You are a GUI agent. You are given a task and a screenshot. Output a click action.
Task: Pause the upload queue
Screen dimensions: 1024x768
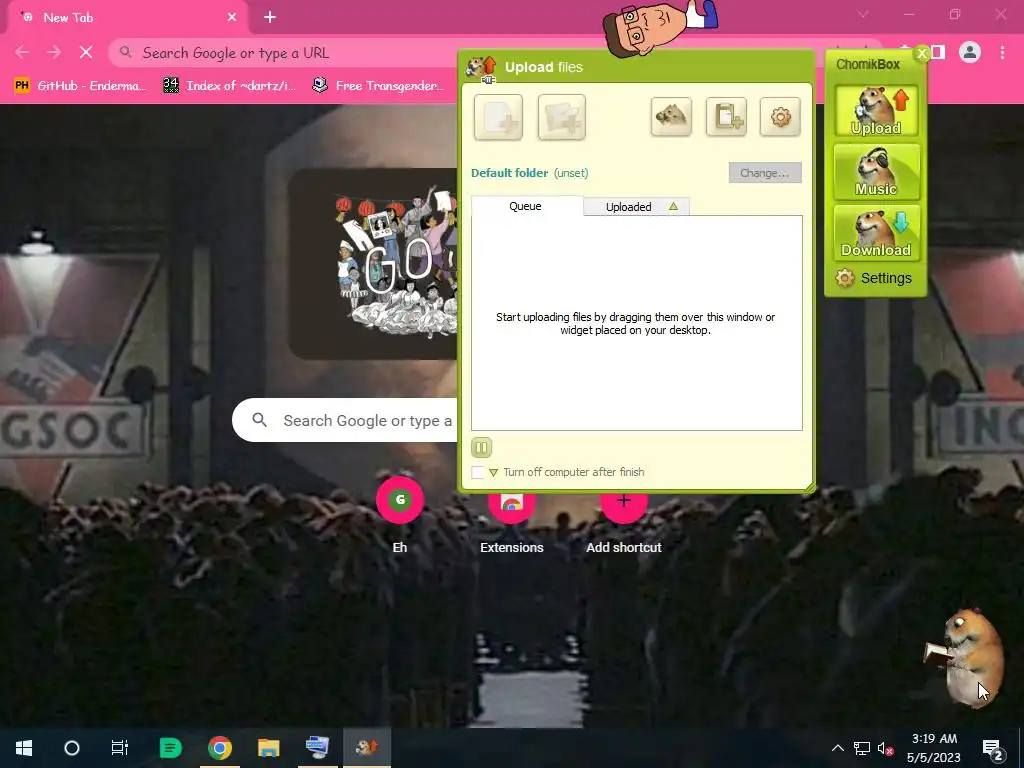[x=481, y=447]
